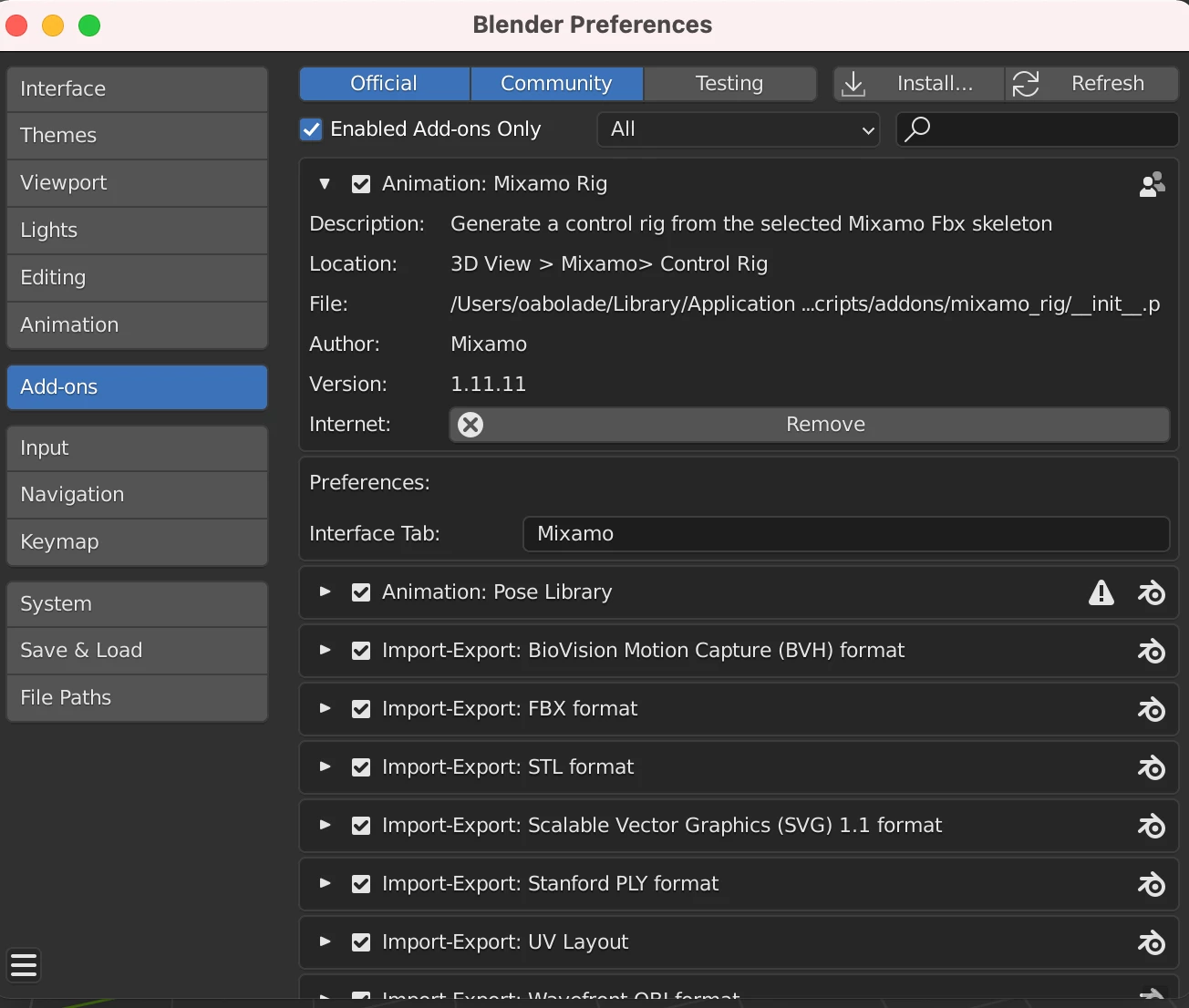Click the circular arrows Refresh icon
This screenshot has height=1008, width=1189.
(x=1026, y=84)
